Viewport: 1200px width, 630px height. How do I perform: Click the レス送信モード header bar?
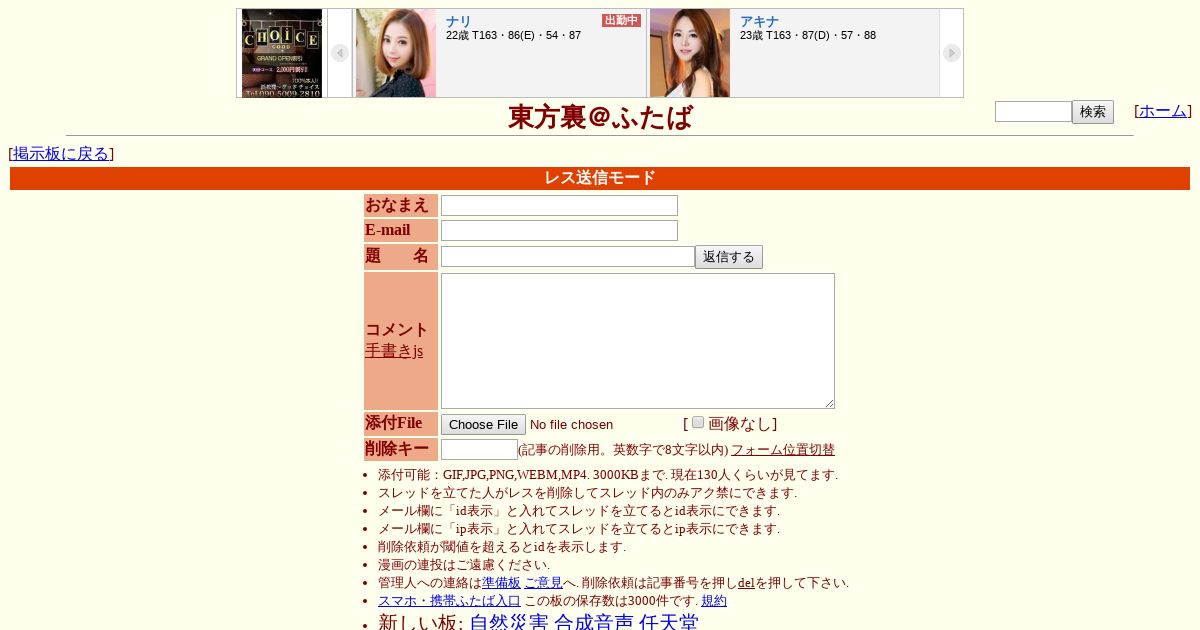click(x=600, y=178)
